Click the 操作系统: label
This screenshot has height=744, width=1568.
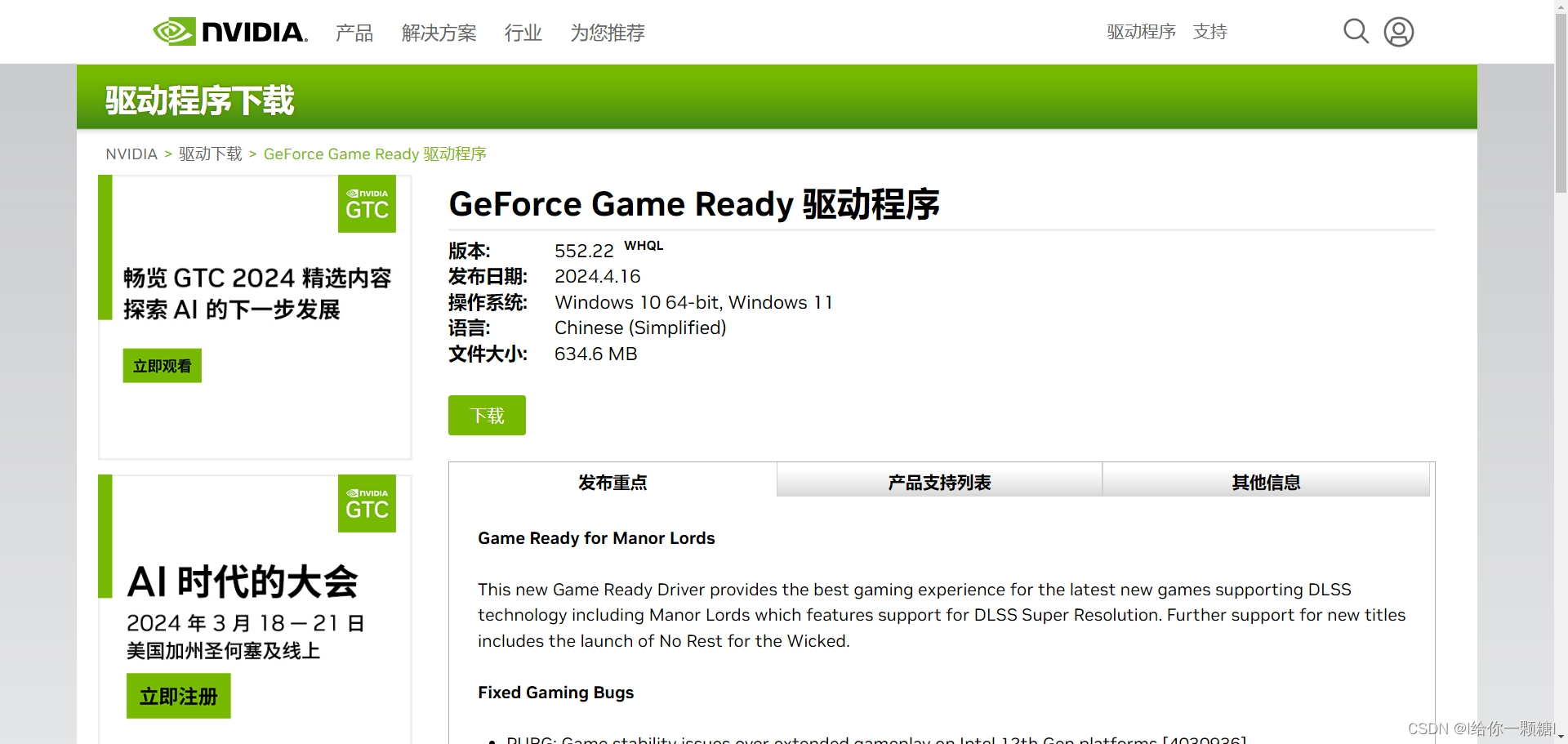pos(488,302)
